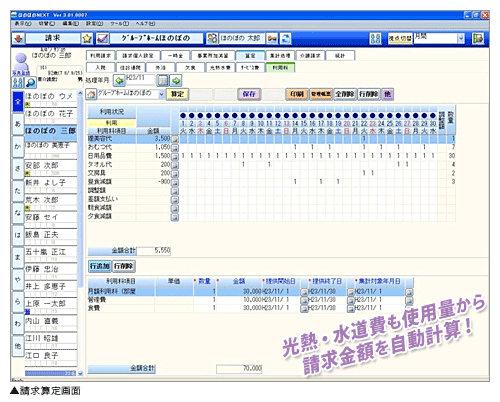Screen dimensions: 500x402
Task: Open the picker icon in the 日用品費 row
Action: coord(175,156)
